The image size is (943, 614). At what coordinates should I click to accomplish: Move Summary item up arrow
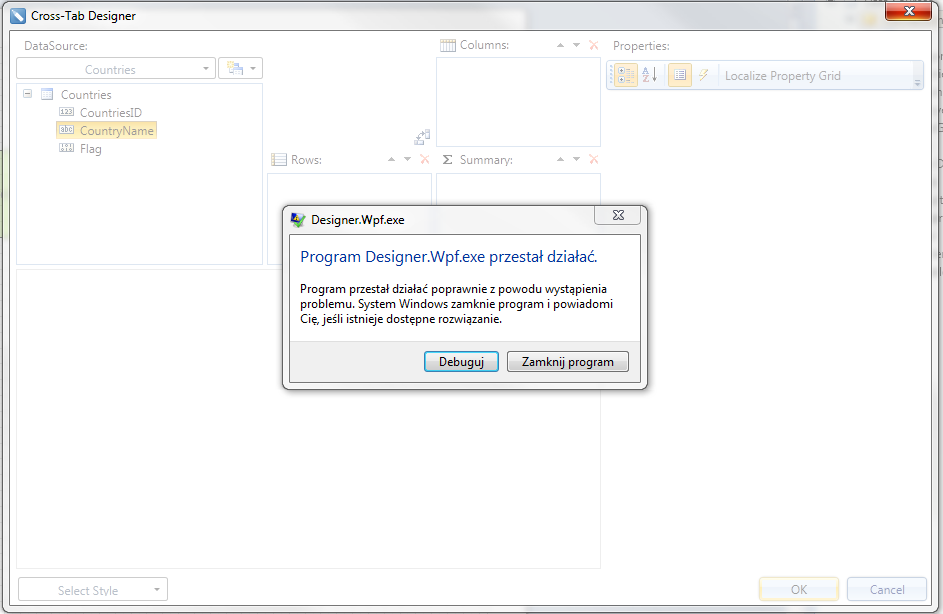click(561, 159)
